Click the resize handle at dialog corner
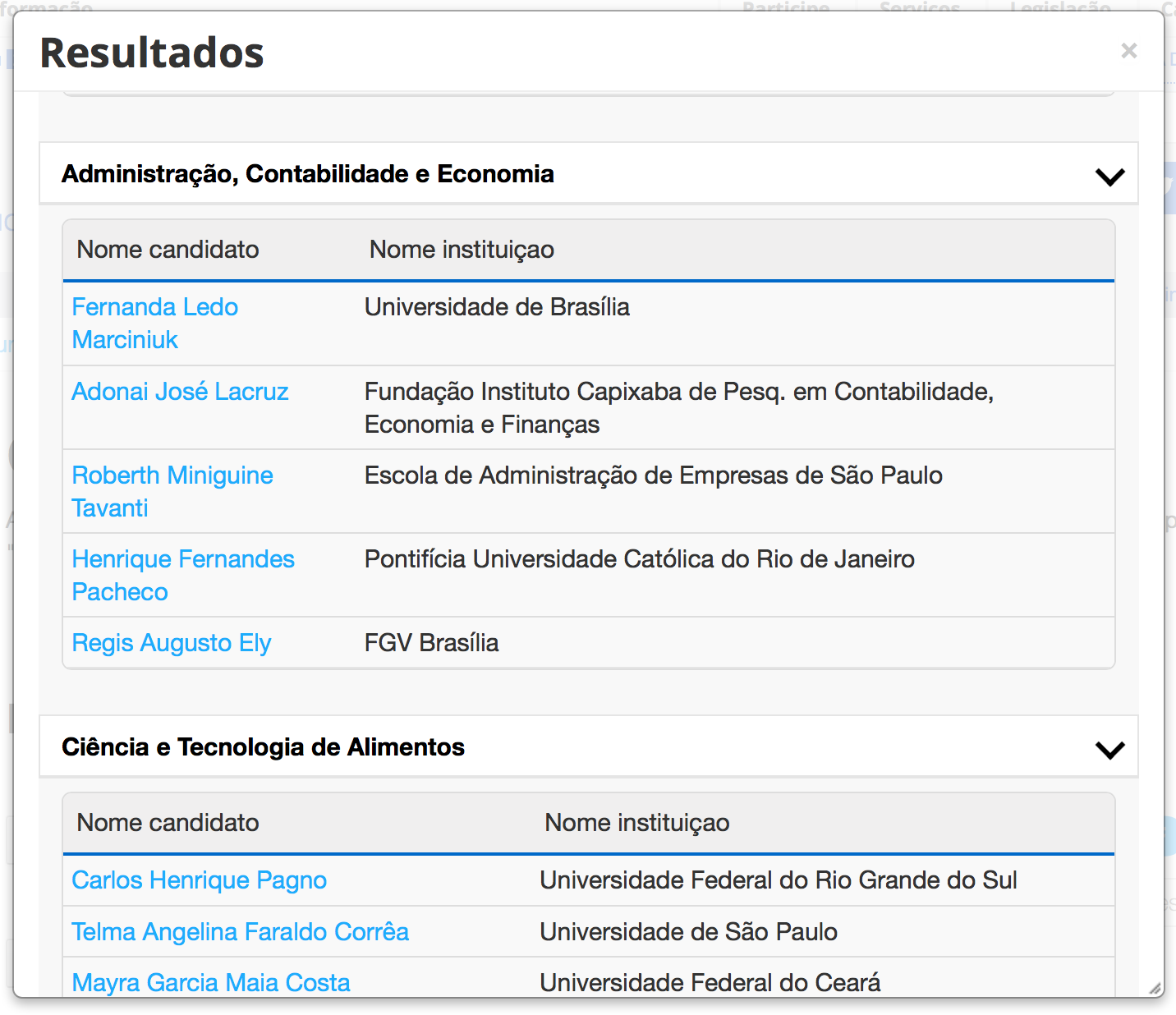The height and width of the screenshot is (1015, 1176). (1155, 989)
